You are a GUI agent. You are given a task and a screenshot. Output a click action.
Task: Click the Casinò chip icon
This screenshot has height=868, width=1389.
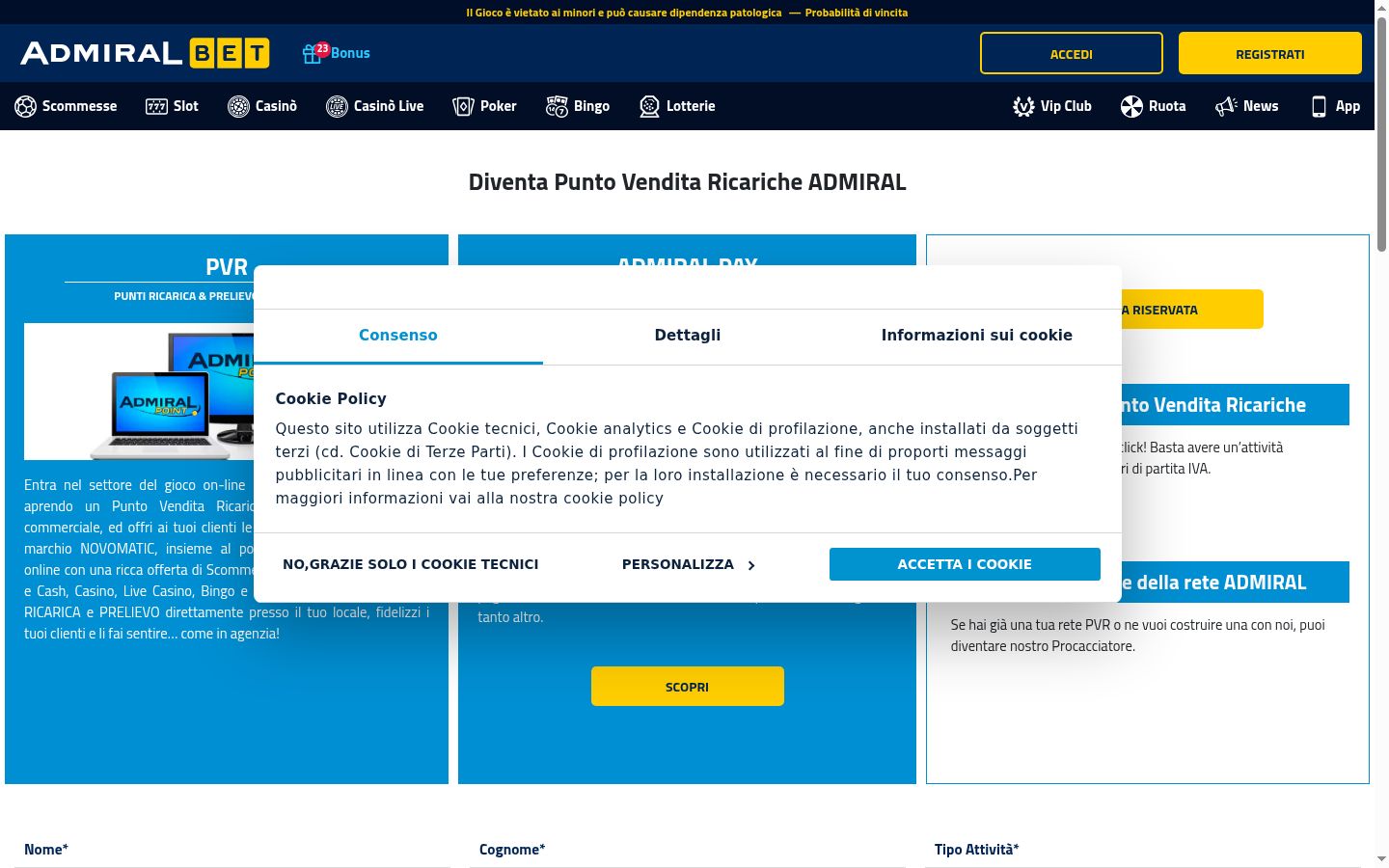coord(238,106)
